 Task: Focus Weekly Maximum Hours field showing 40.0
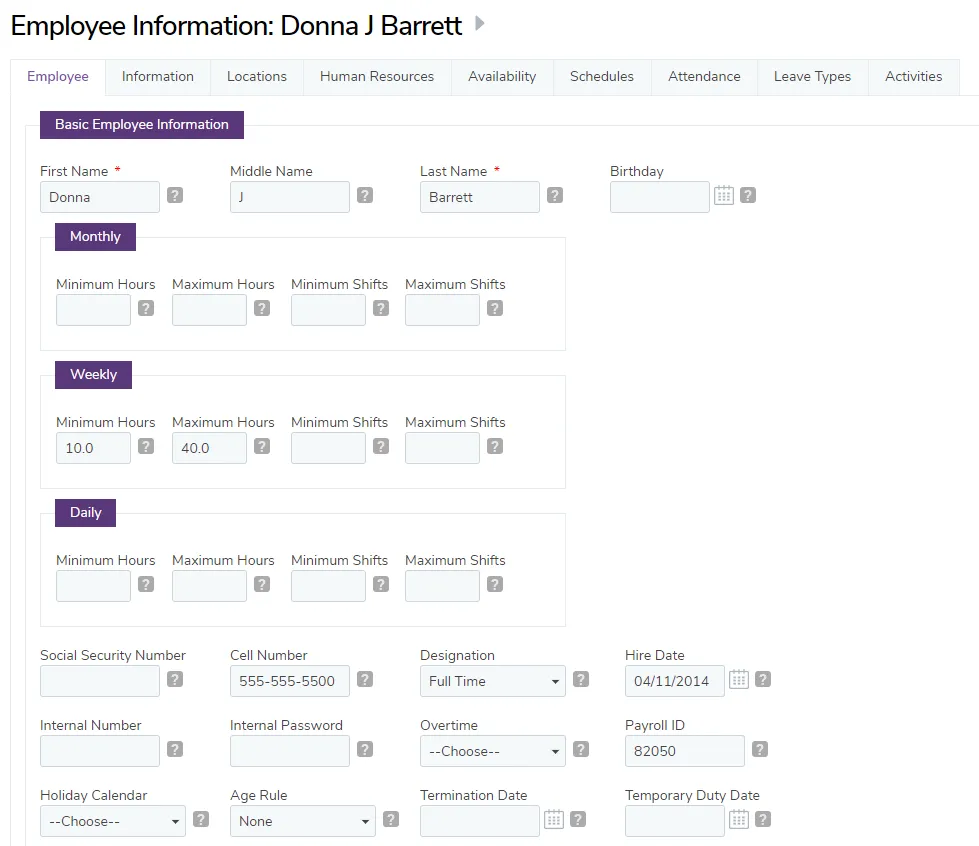(210, 448)
